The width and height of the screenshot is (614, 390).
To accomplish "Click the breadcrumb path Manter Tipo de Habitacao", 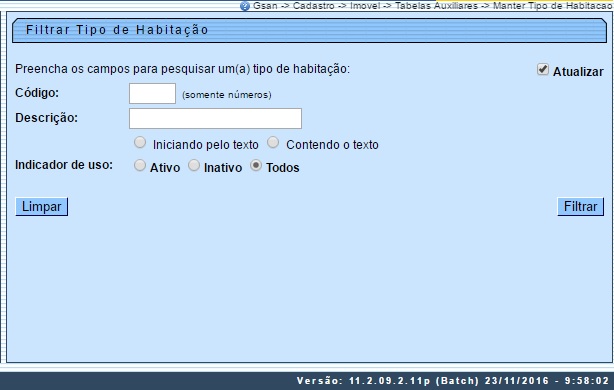I will pyautogui.click(x=553, y=6).
